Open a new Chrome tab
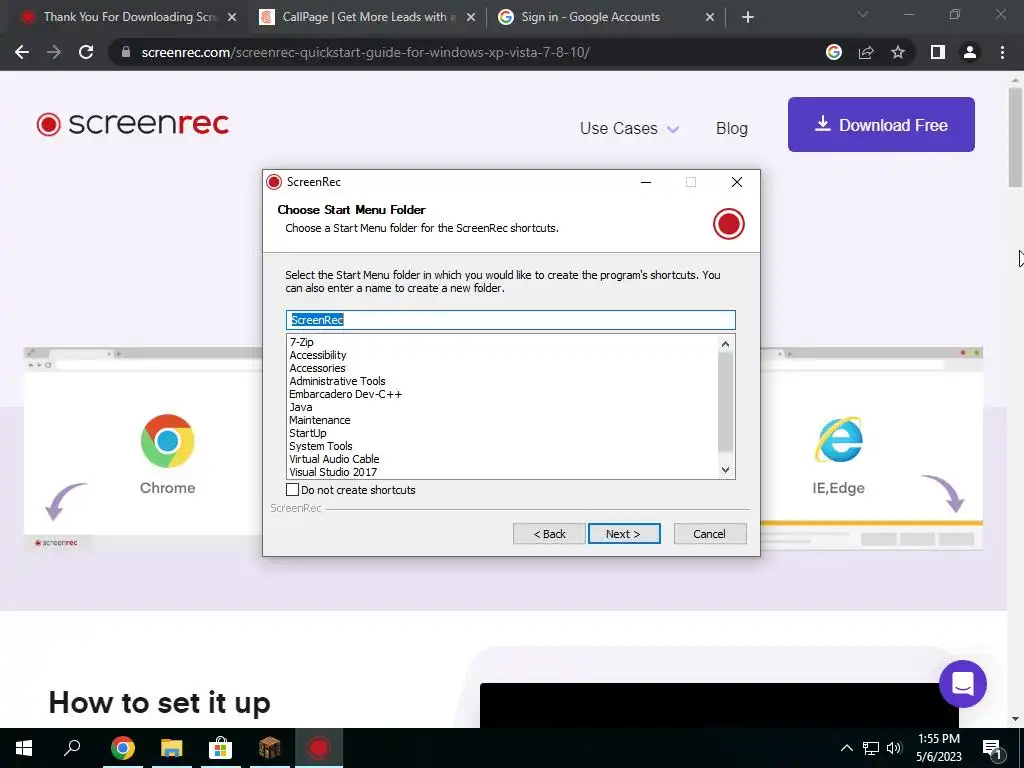The image size is (1024, 768). tap(748, 17)
